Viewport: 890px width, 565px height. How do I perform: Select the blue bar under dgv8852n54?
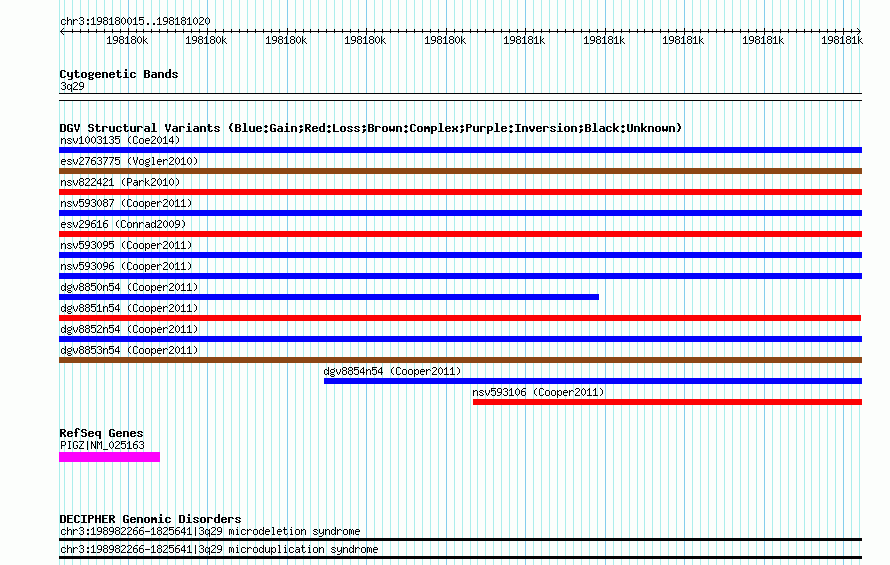point(460,339)
